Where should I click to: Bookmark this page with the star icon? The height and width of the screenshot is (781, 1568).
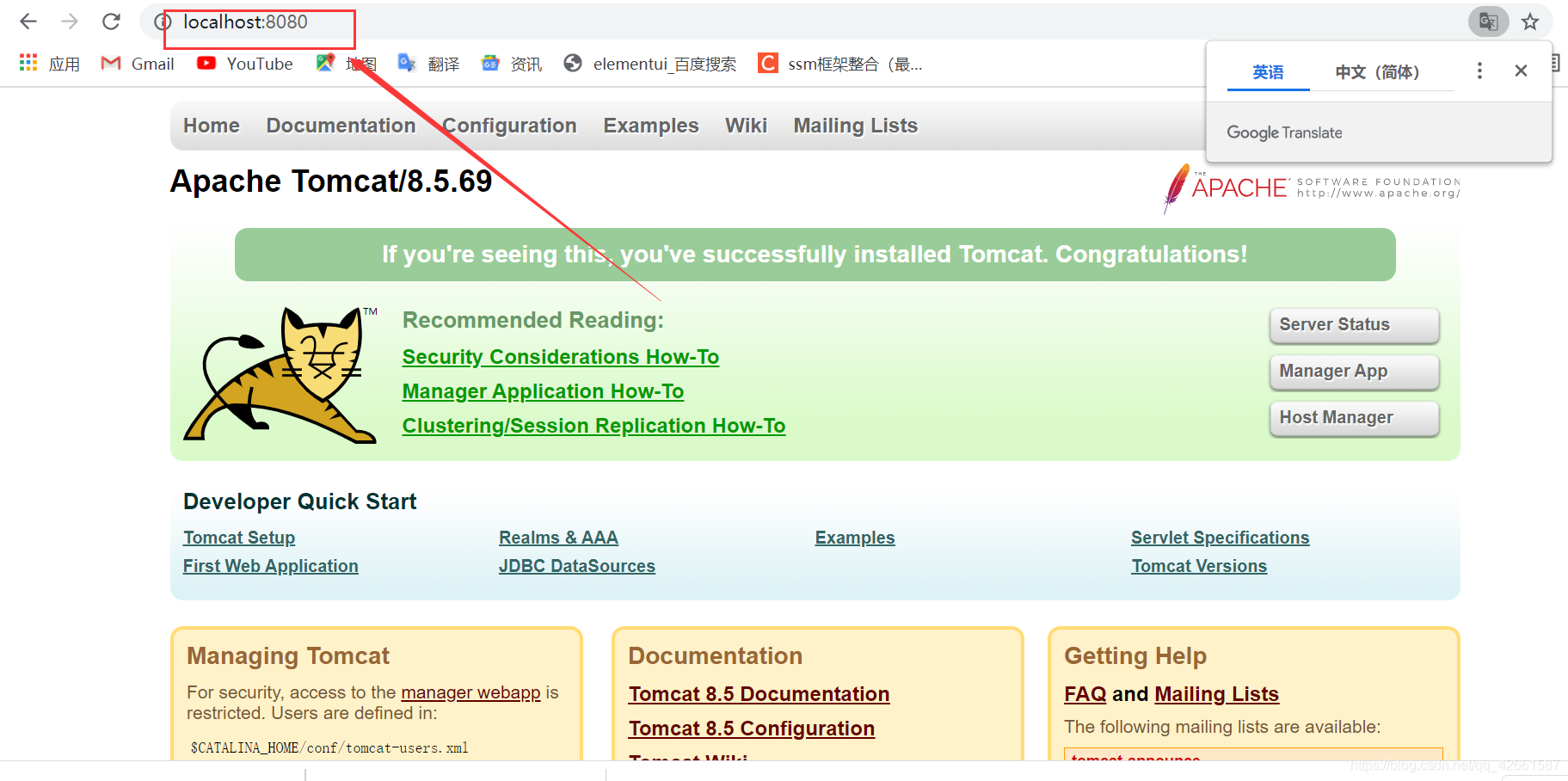pos(1530,22)
